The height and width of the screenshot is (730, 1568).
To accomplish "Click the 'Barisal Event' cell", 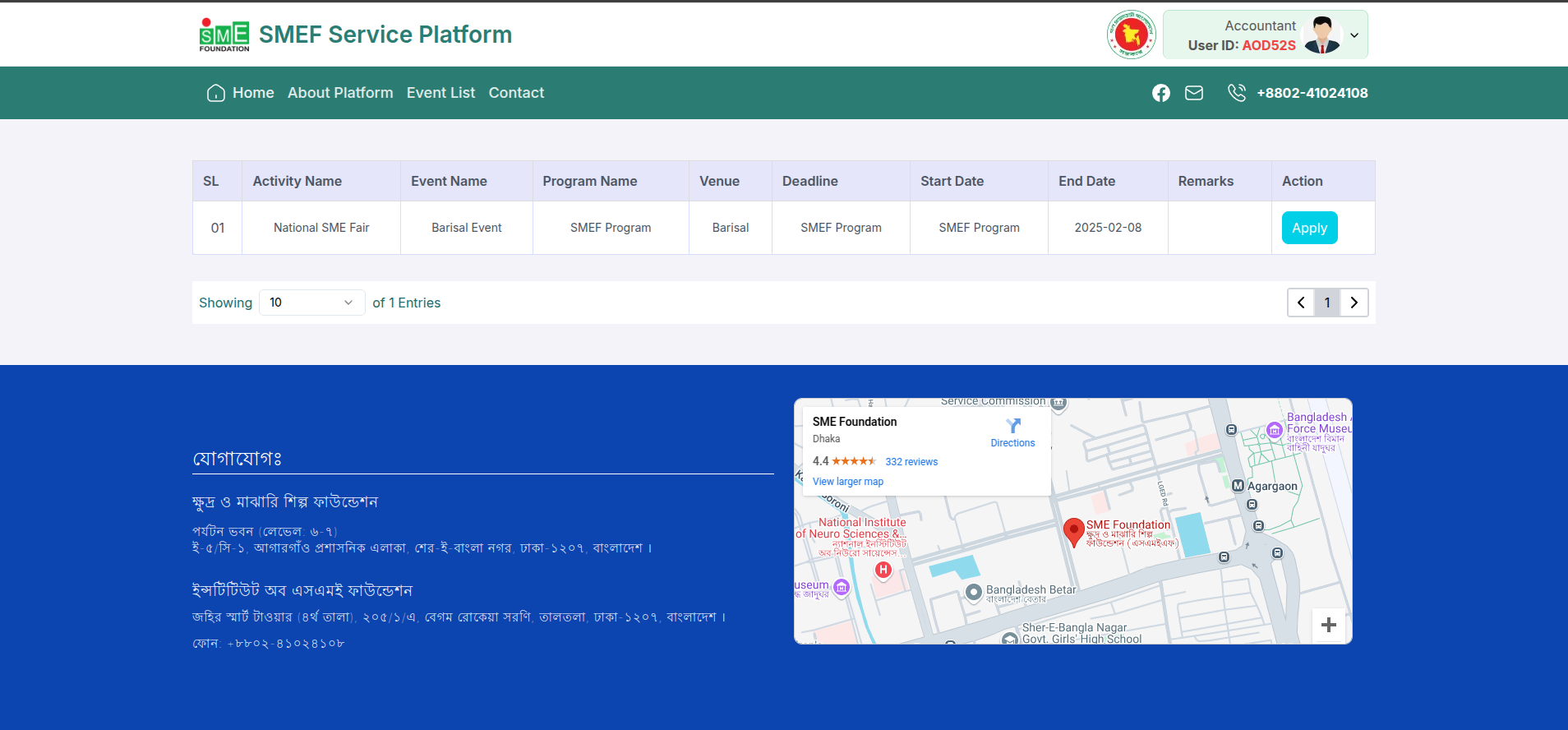I will (x=467, y=228).
